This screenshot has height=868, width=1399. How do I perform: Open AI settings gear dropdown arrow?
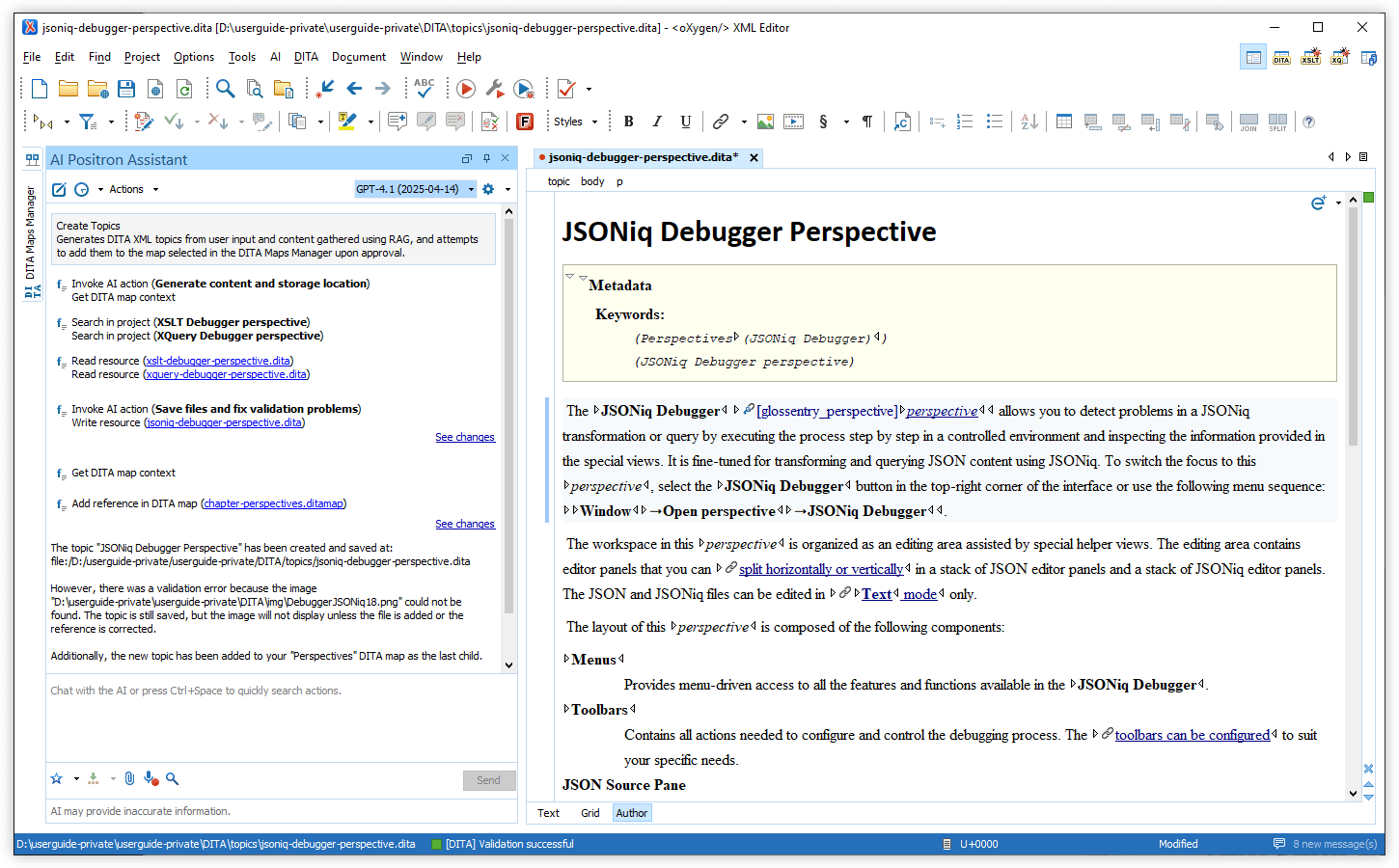507,189
